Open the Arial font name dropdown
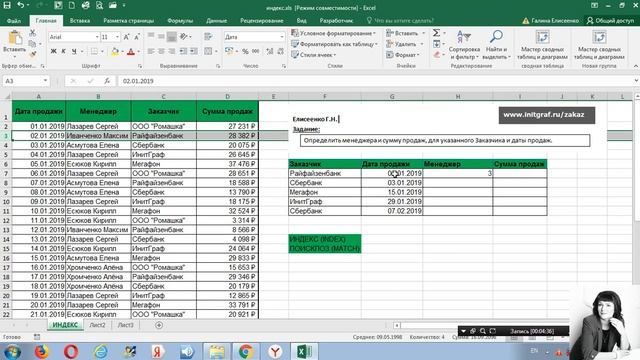640x360 pixels. pos(97,37)
